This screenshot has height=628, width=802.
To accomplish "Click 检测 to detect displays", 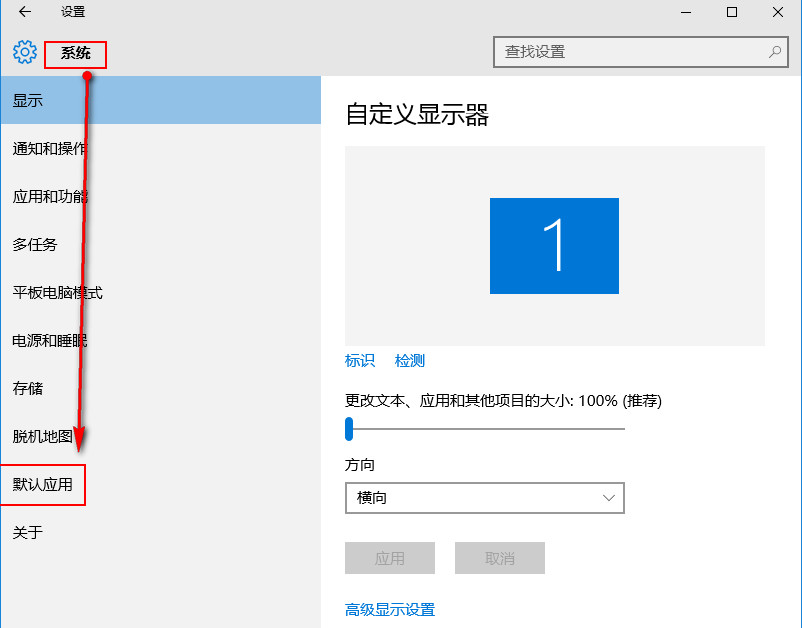I will (x=409, y=360).
